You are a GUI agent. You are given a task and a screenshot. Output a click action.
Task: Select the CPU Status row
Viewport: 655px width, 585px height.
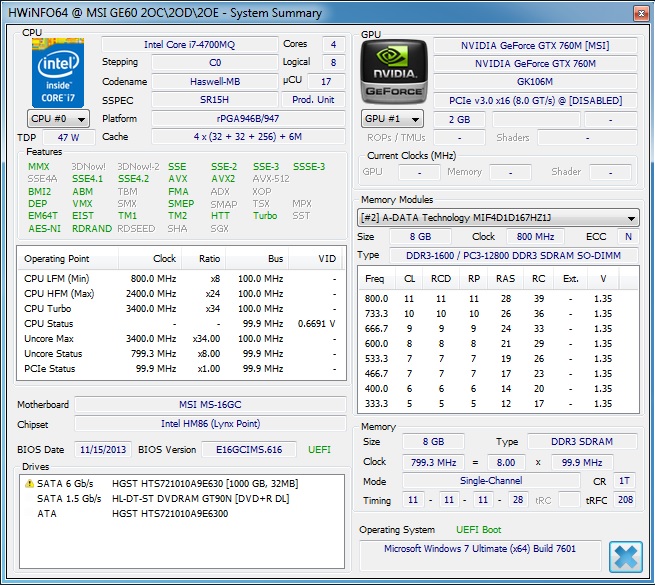click(181, 324)
